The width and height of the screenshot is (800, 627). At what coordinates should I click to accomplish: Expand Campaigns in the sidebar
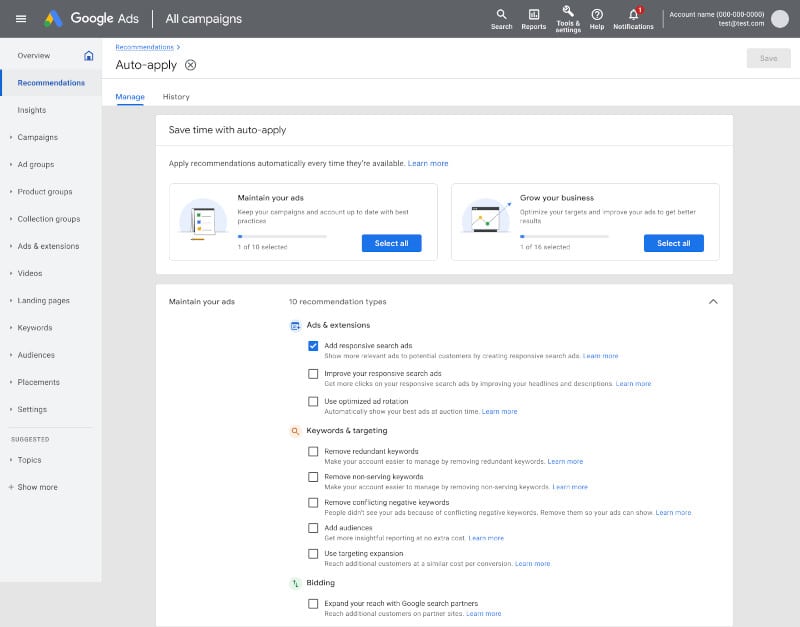(37, 137)
